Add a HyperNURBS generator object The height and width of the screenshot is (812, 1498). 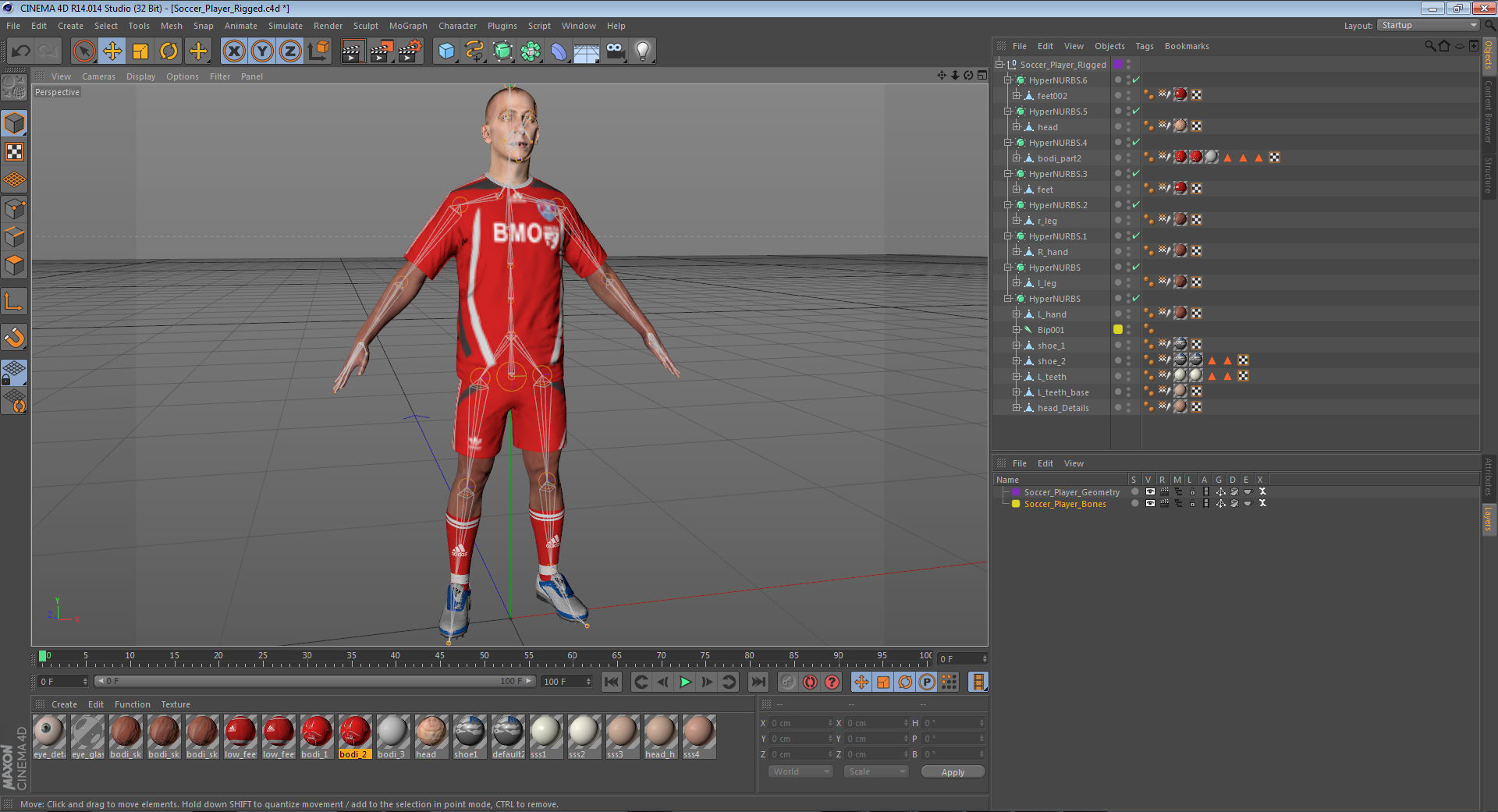point(502,51)
